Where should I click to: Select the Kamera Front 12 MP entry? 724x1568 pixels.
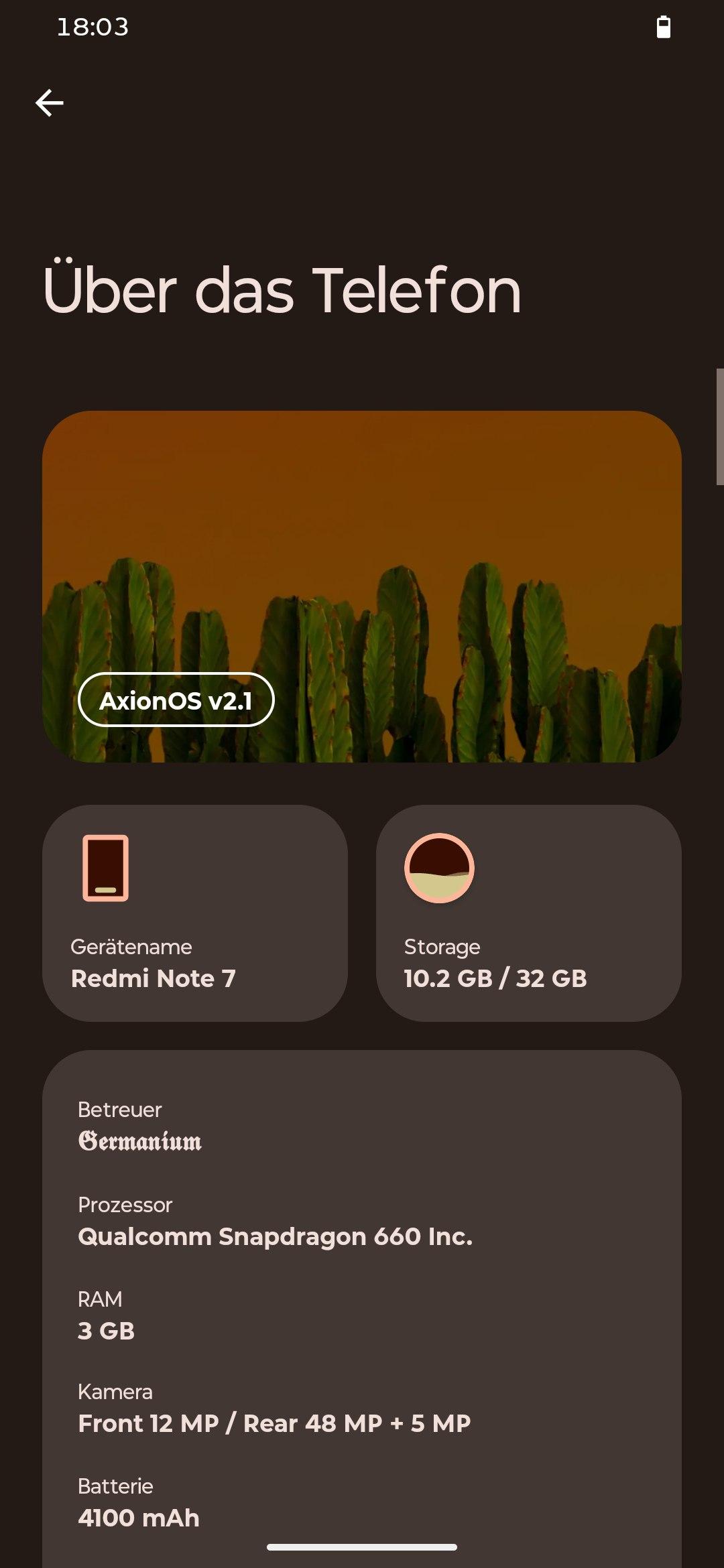coord(362,1408)
